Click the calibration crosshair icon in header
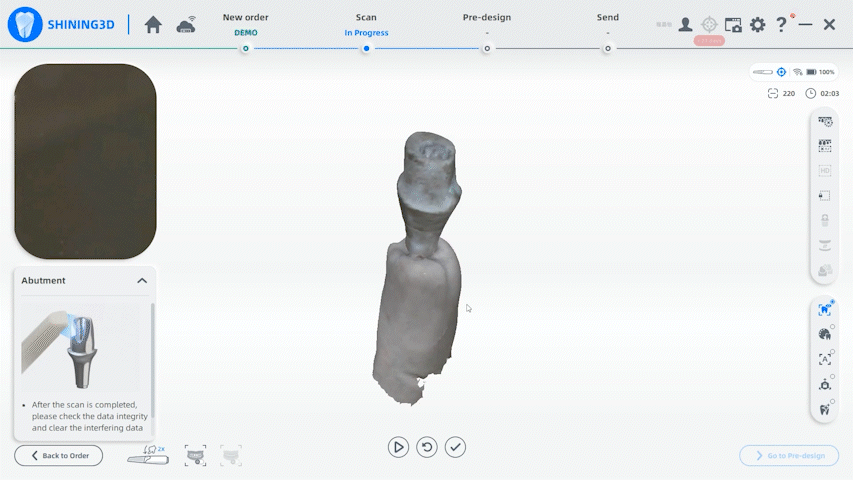The height and width of the screenshot is (480, 854). pos(709,25)
